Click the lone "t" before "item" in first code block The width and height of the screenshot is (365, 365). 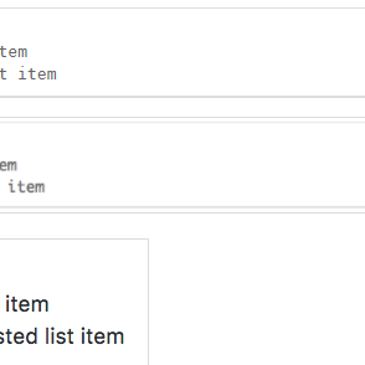pos(3,74)
